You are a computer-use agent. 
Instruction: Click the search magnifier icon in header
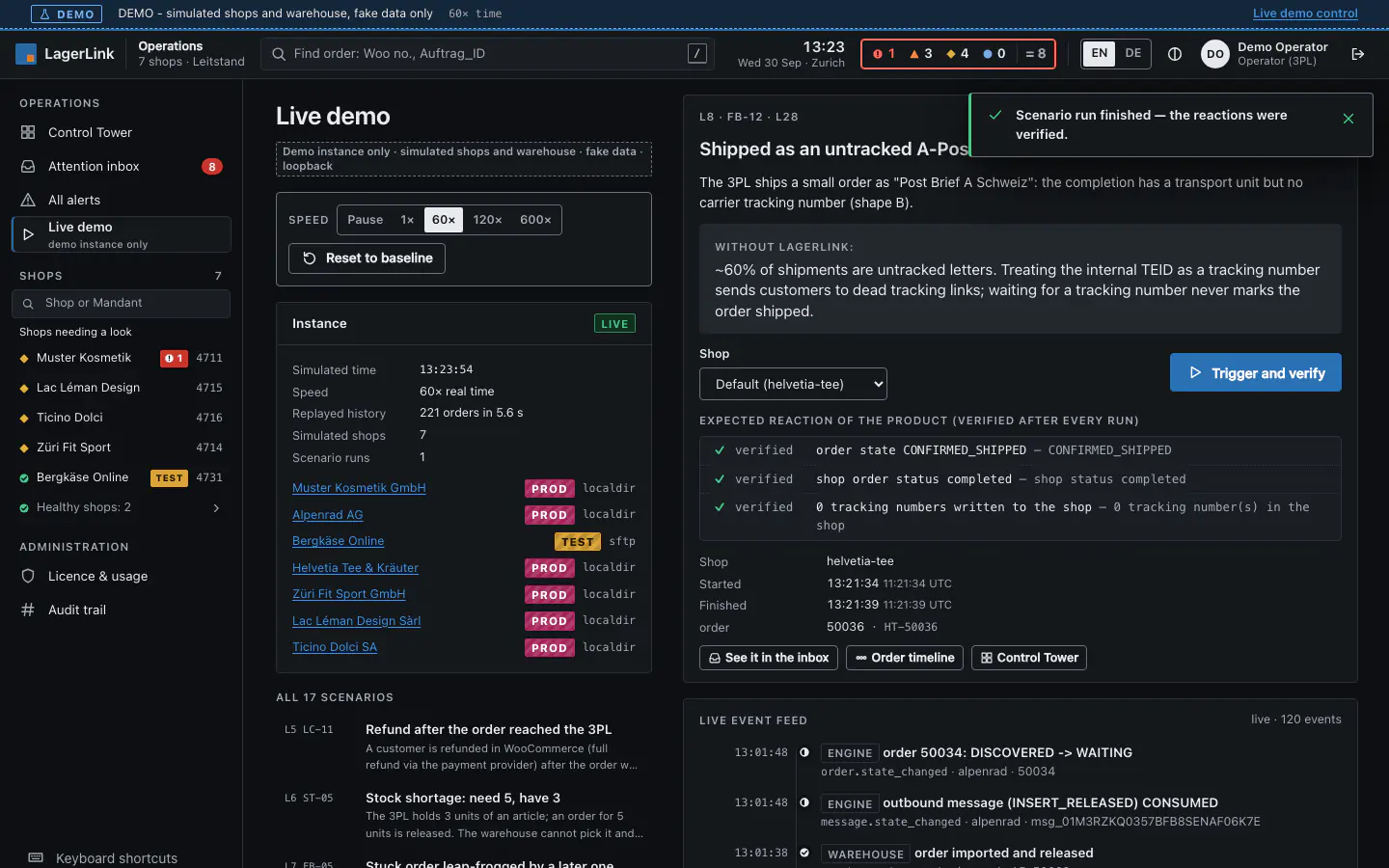point(279,54)
